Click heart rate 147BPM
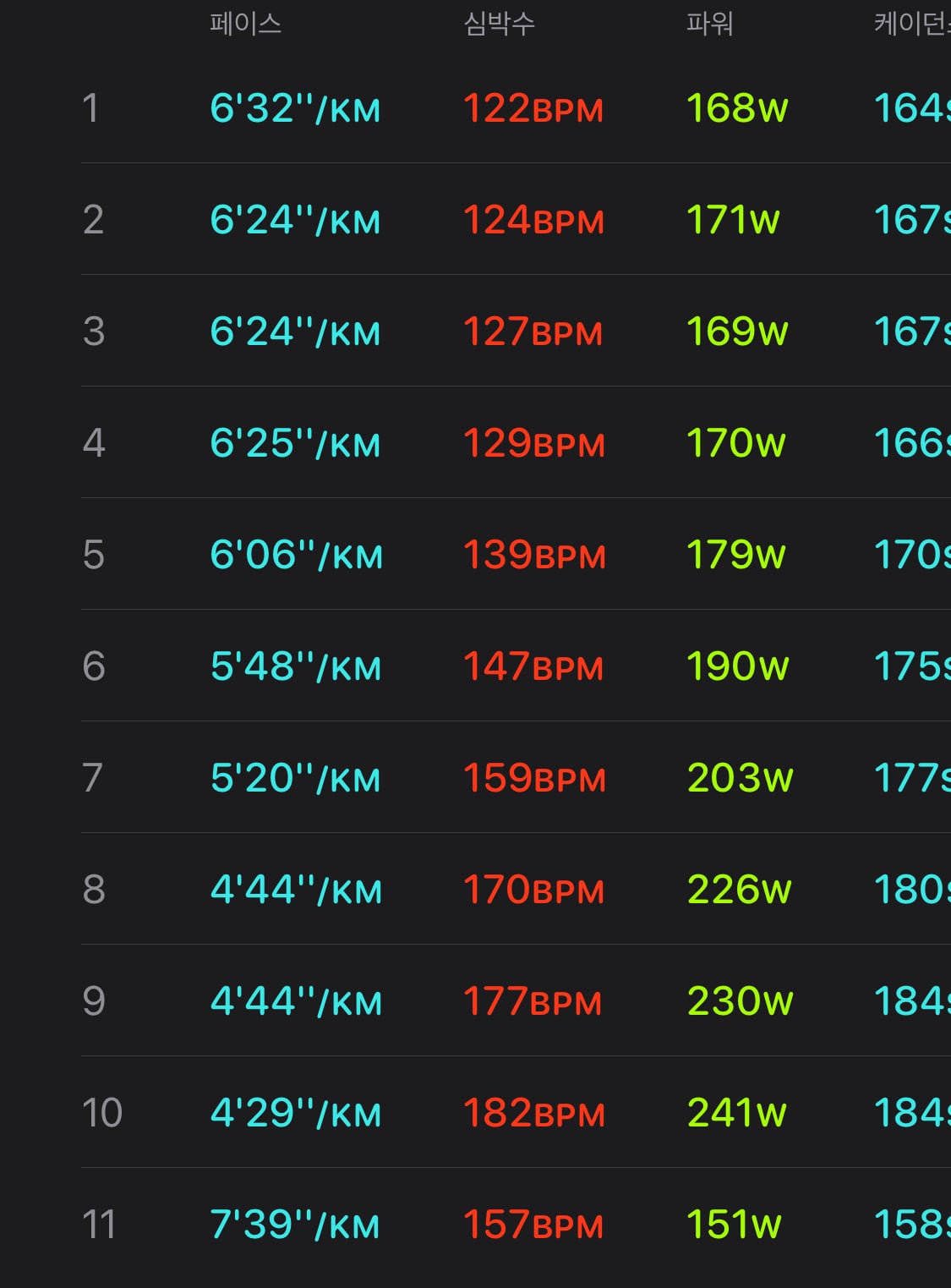Screen dimensions: 951x1288 pyautogui.click(x=533, y=666)
